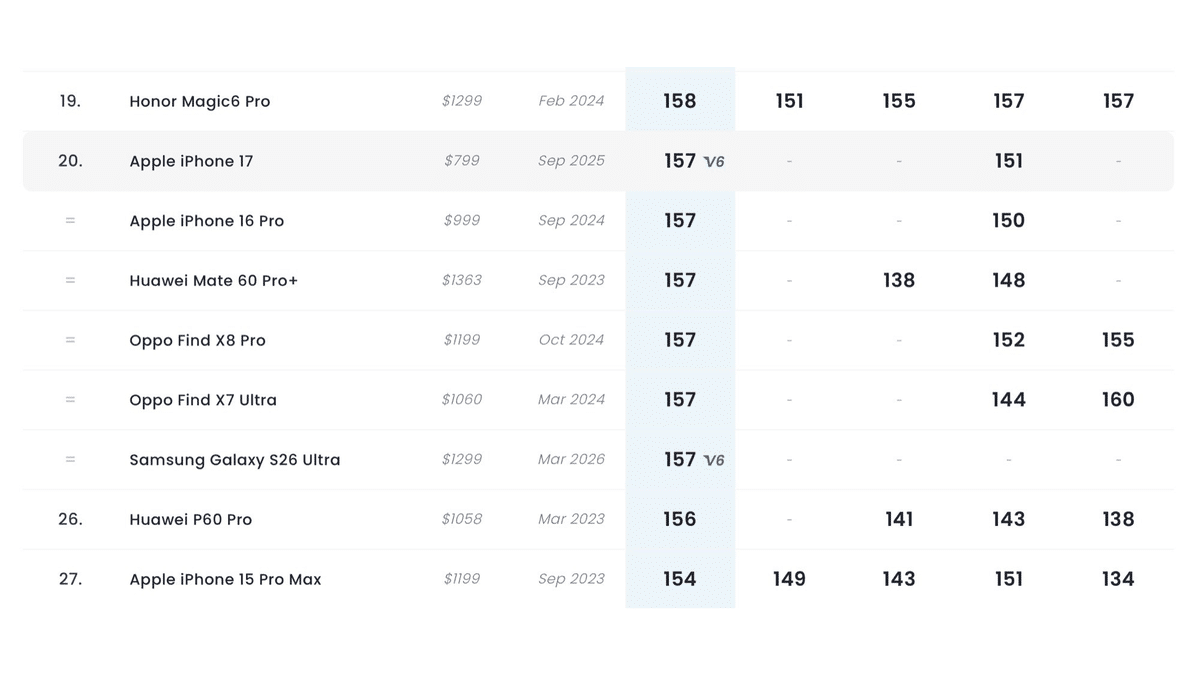Click the 156 score of Huawei P60 Pro

point(680,519)
